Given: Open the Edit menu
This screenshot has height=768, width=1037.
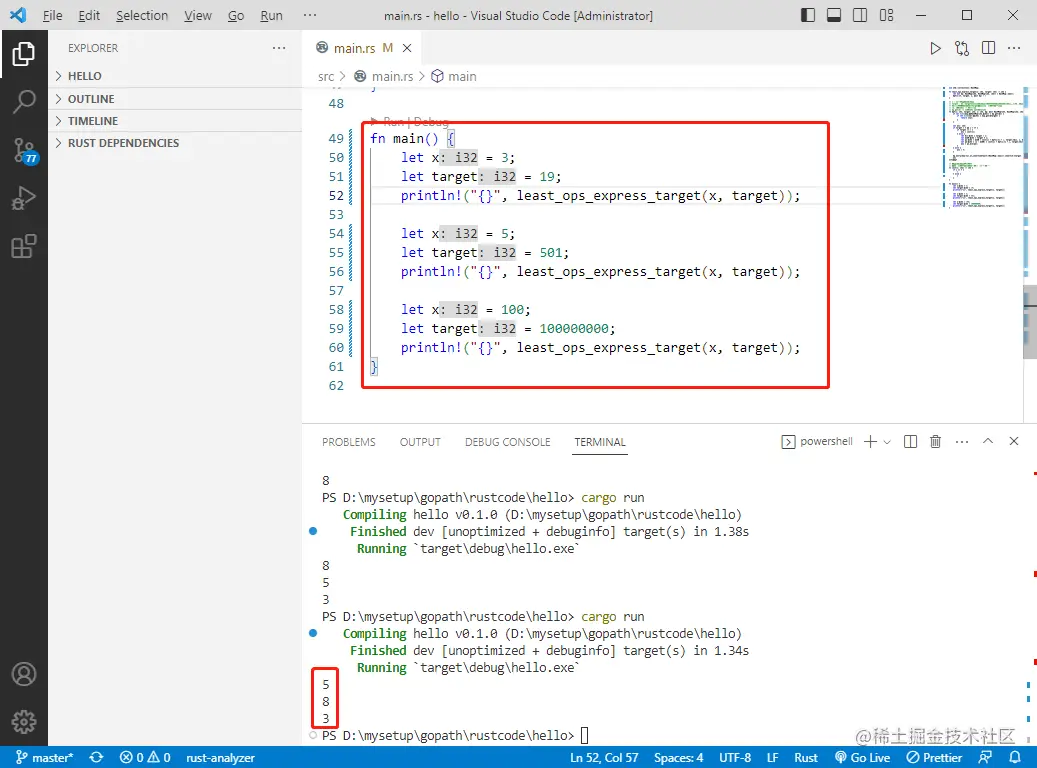Looking at the screenshot, I should point(89,15).
